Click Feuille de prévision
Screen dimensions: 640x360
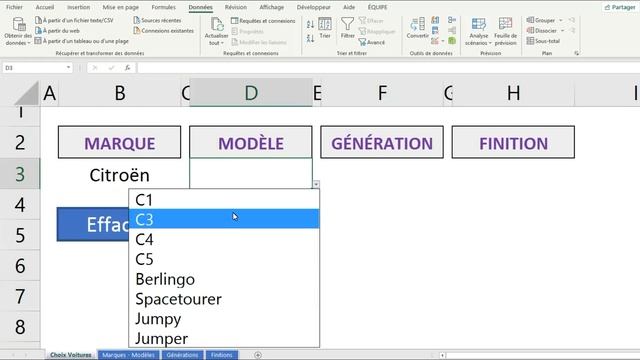click(505, 31)
